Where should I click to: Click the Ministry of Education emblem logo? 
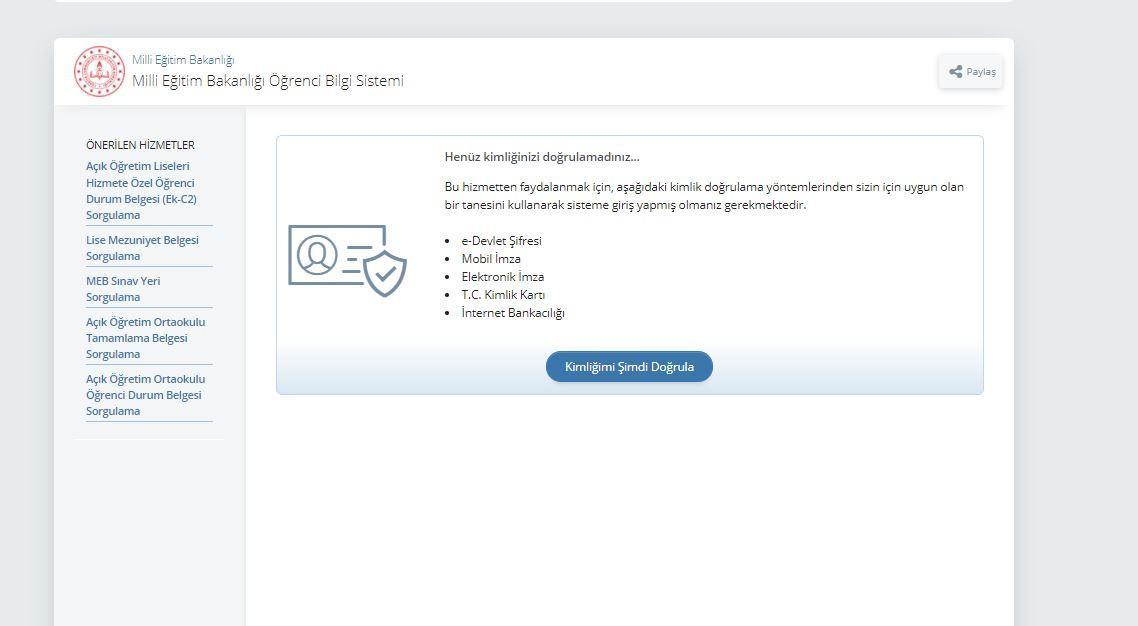click(99, 72)
